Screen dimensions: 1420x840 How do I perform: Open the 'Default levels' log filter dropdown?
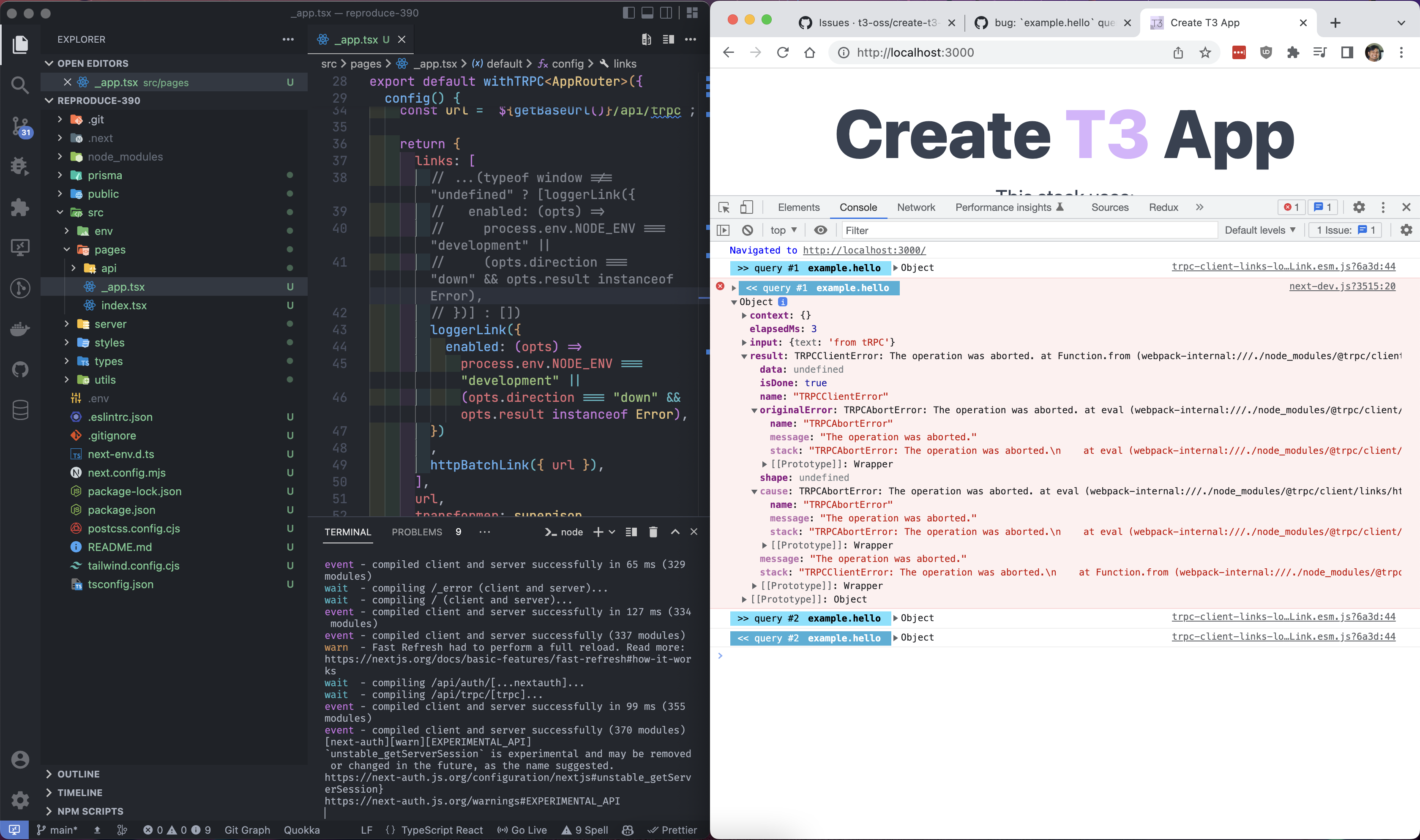point(1259,230)
